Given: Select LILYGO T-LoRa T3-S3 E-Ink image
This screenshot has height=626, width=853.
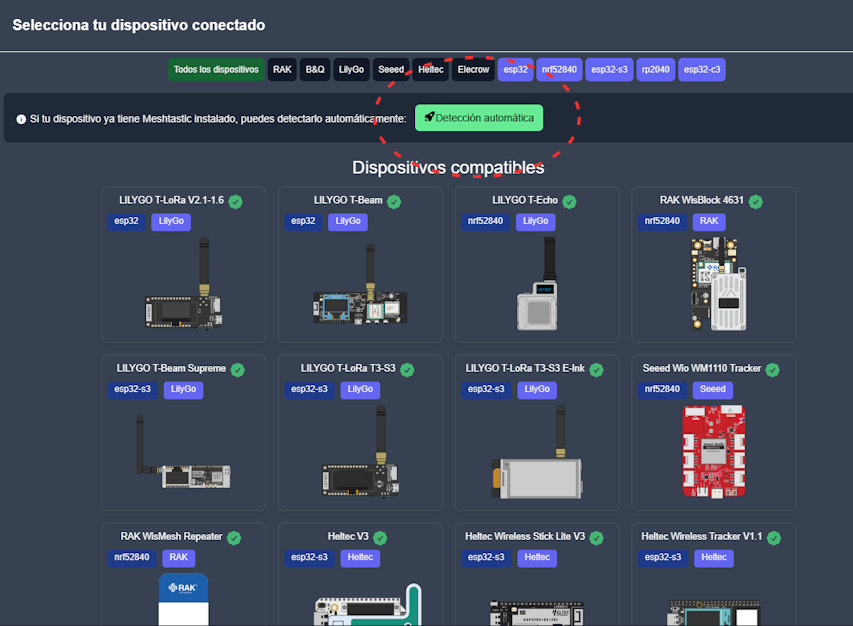Looking at the screenshot, I should coord(536,451).
